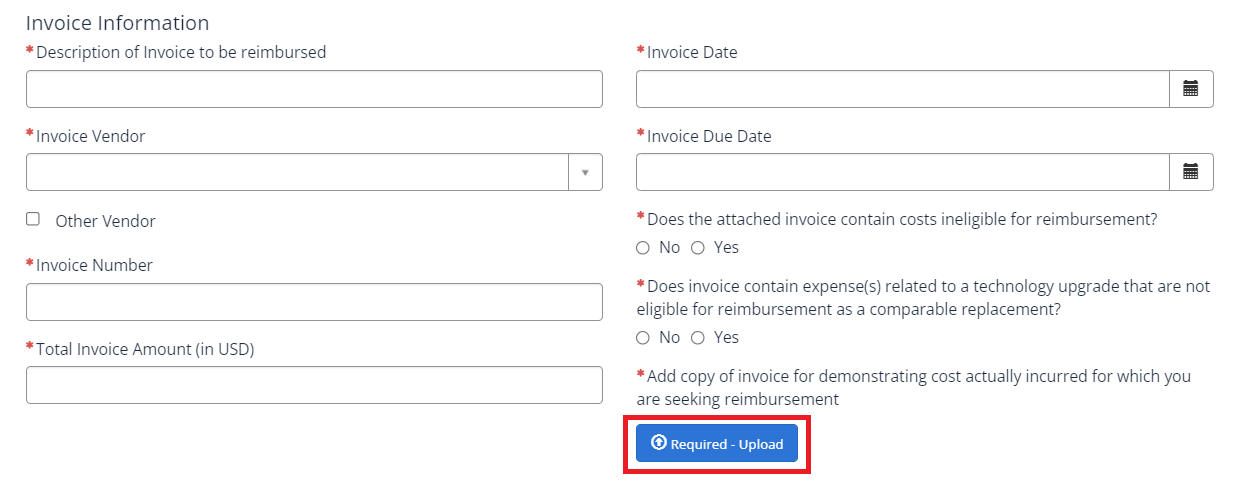Click the Total Invoice Amount field
Image resolution: width=1243 pixels, height=484 pixels.
314,385
